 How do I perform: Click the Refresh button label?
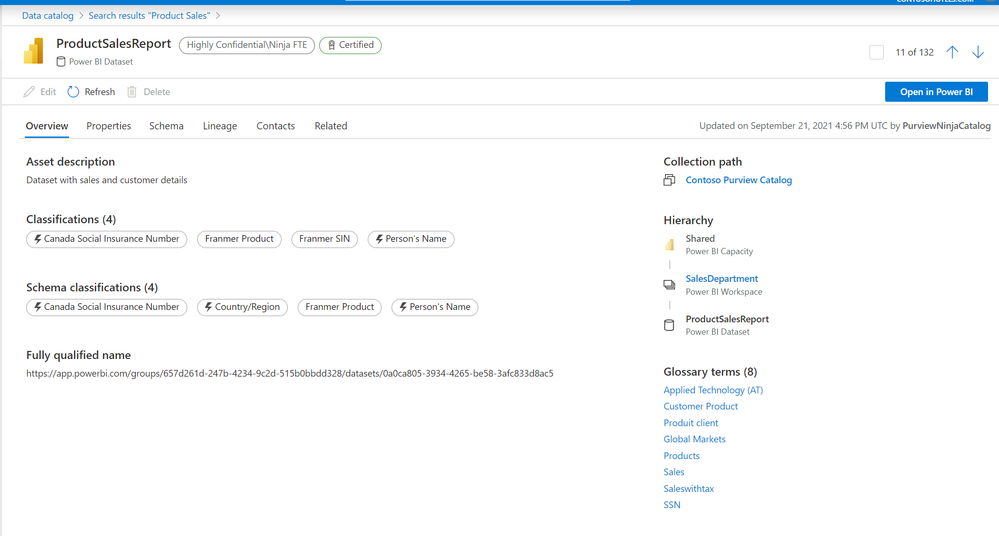point(100,92)
